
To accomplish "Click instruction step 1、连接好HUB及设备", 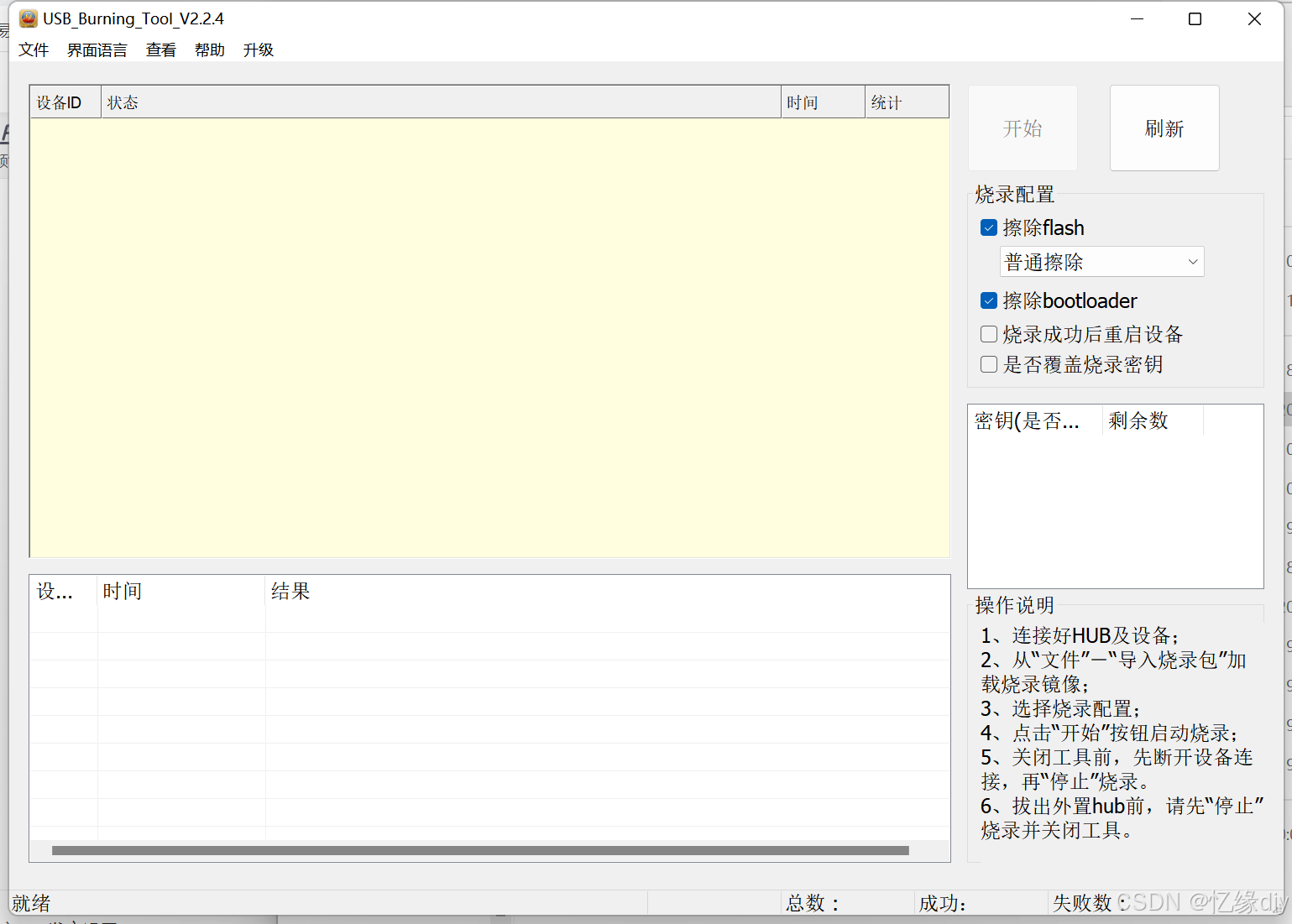I will pyautogui.click(x=1080, y=635).
